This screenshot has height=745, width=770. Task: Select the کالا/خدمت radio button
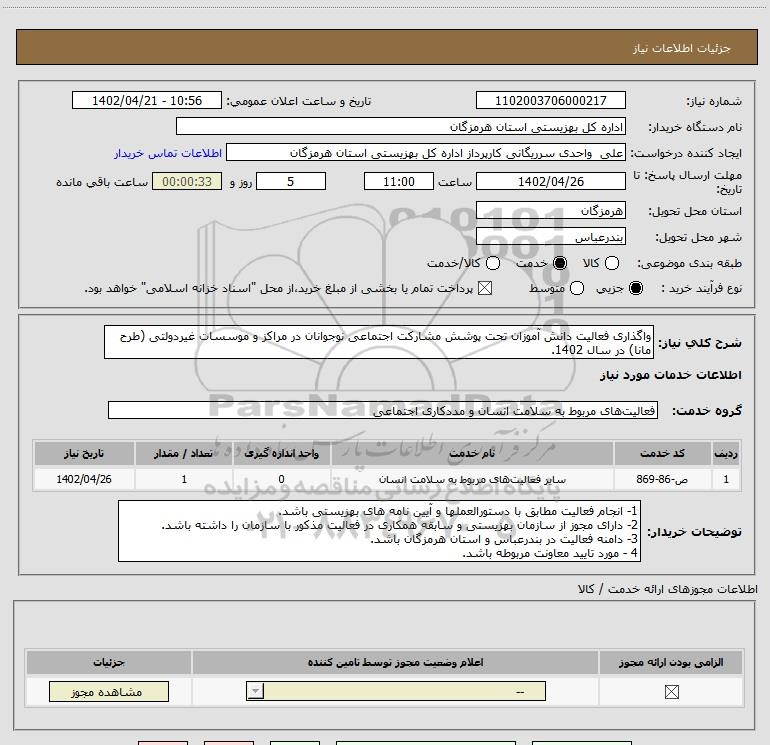pos(493,263)
